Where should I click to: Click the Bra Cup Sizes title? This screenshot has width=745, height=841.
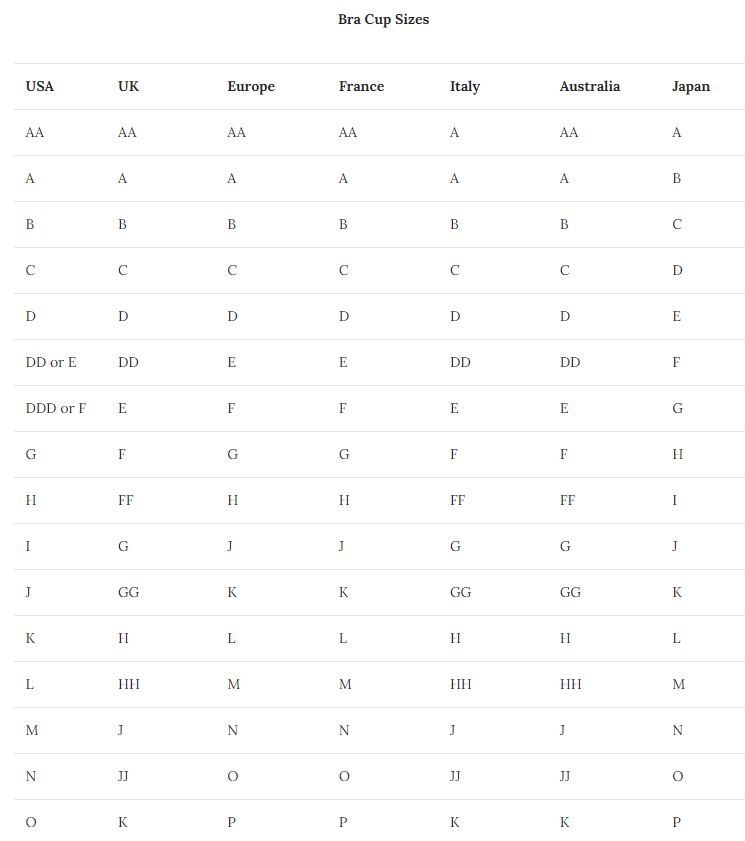tap(383, 20)
